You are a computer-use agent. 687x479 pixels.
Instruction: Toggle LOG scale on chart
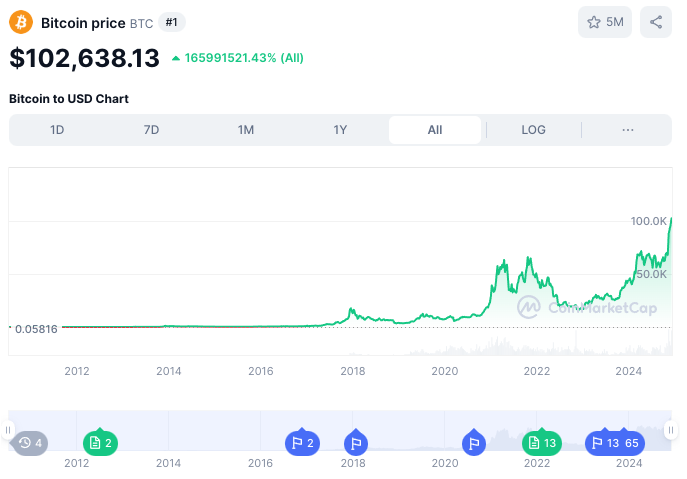[534, 130]
